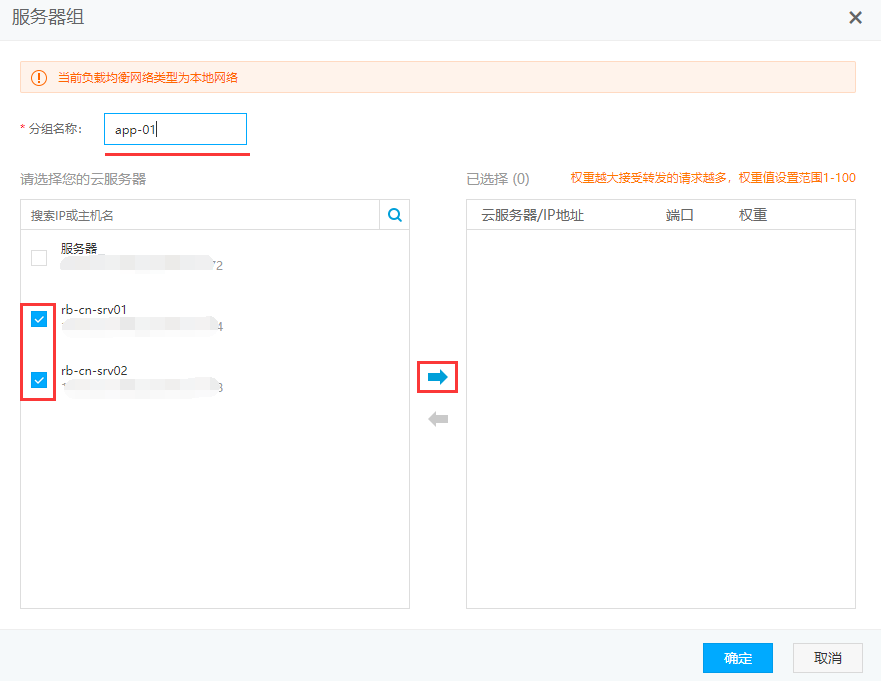Viewport: 881px width, 681px height.
Task: Click the 服务器组 dialog title
Action: [x=49, y=17]
